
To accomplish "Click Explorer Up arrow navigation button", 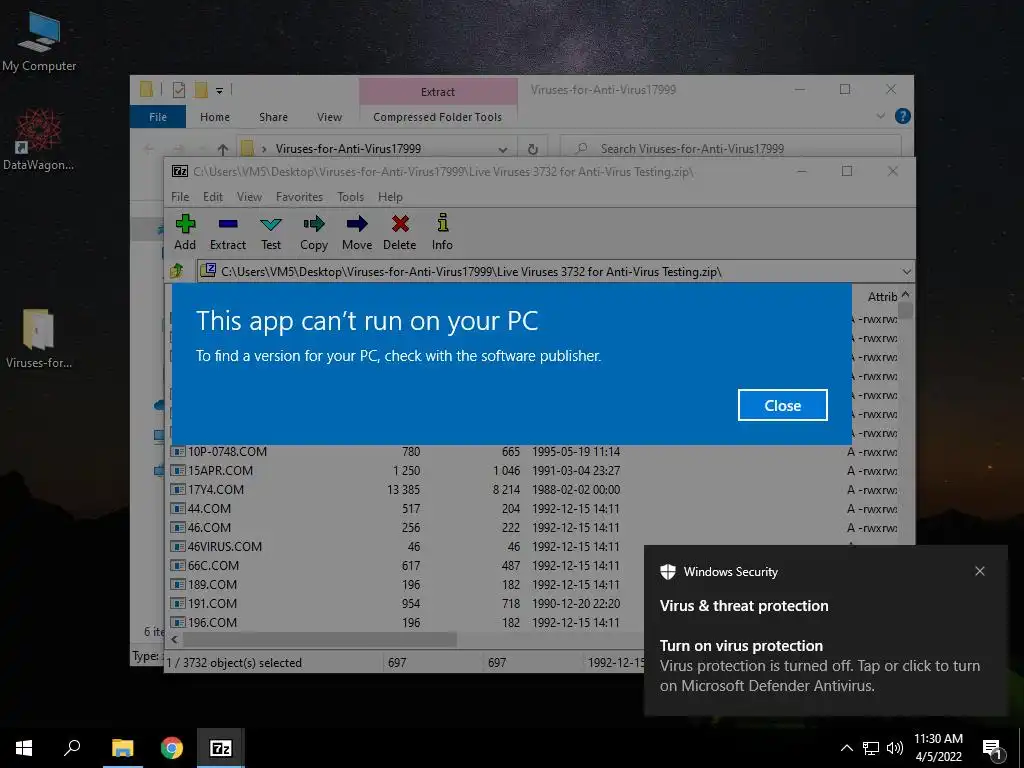I will (x=223, y=149).
